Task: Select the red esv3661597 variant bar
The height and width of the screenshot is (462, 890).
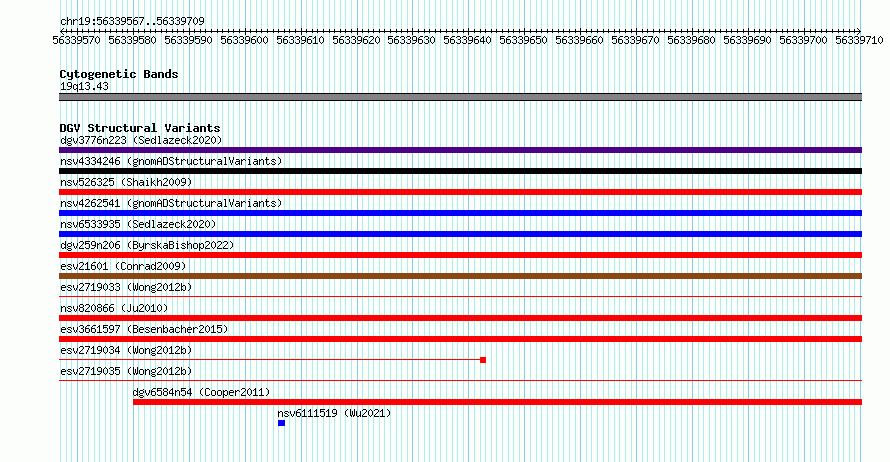Action: [x=460, y=339]
